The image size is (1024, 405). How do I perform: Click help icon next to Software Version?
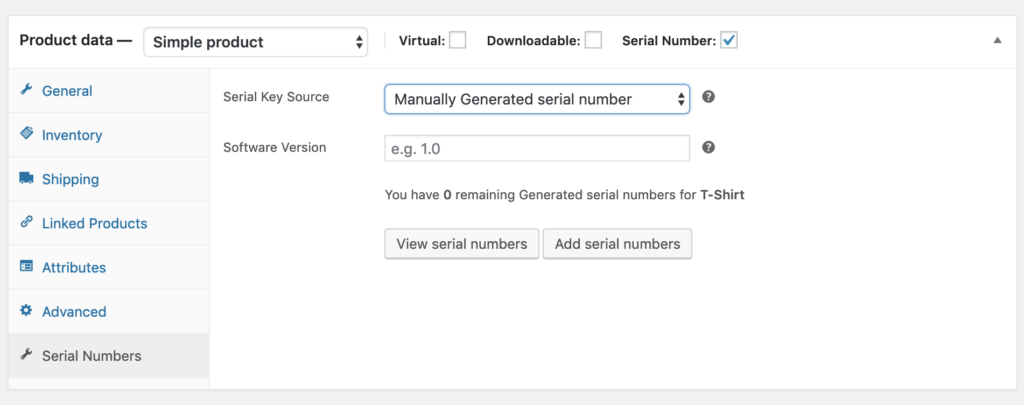[x=709, y=148]
